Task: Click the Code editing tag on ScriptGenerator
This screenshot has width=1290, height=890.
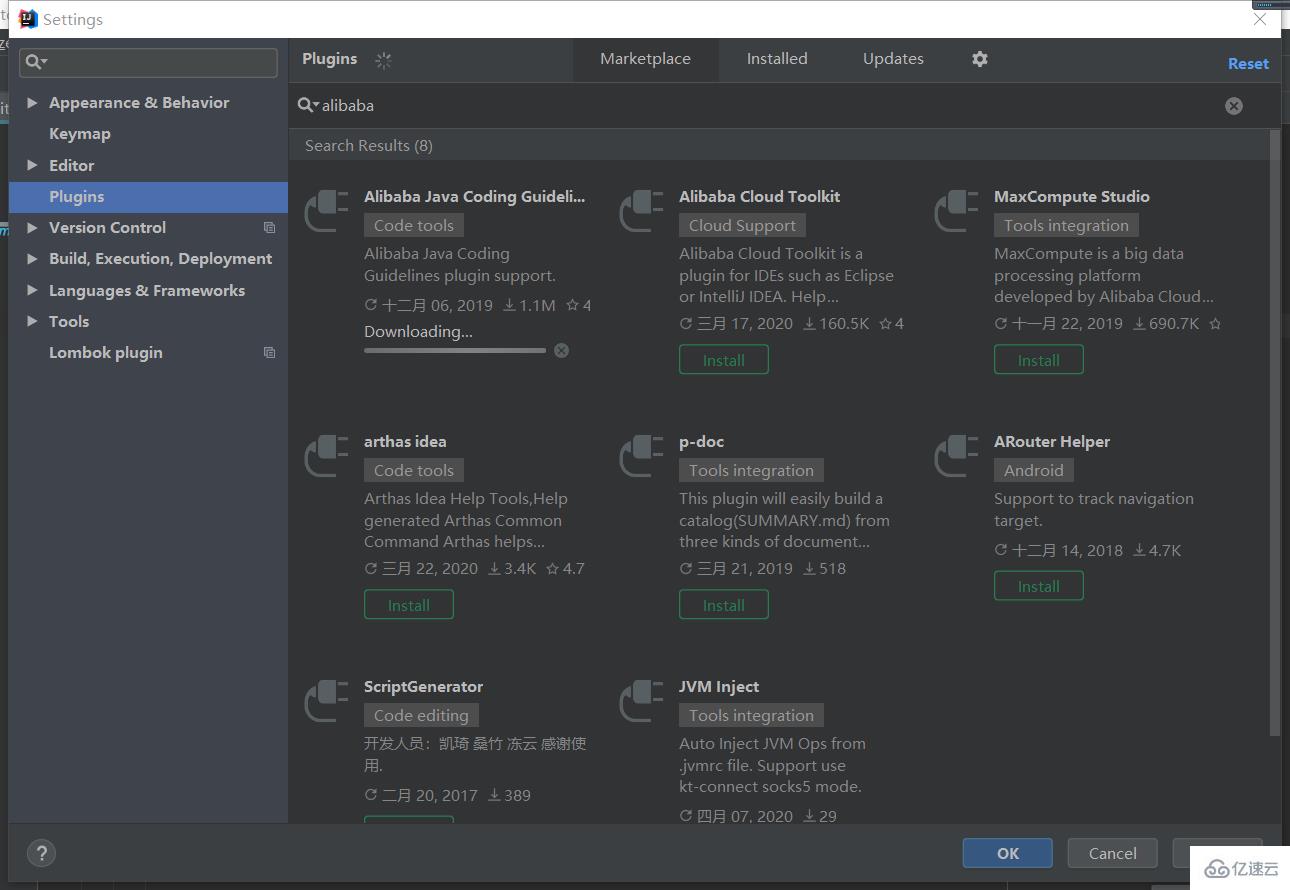Action: coord(421,716)
